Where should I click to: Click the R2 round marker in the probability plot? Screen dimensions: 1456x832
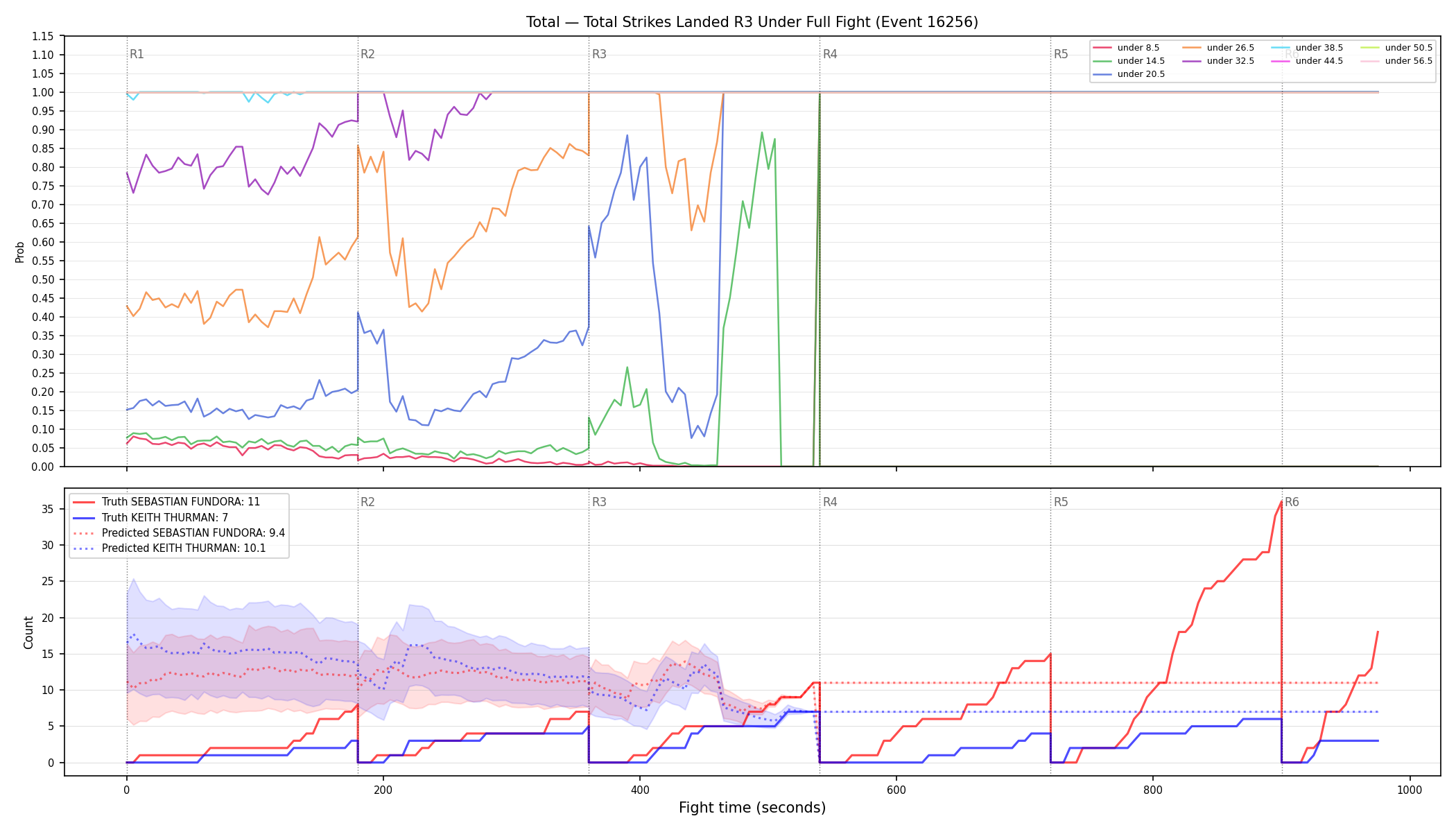[x=367, y=54]
